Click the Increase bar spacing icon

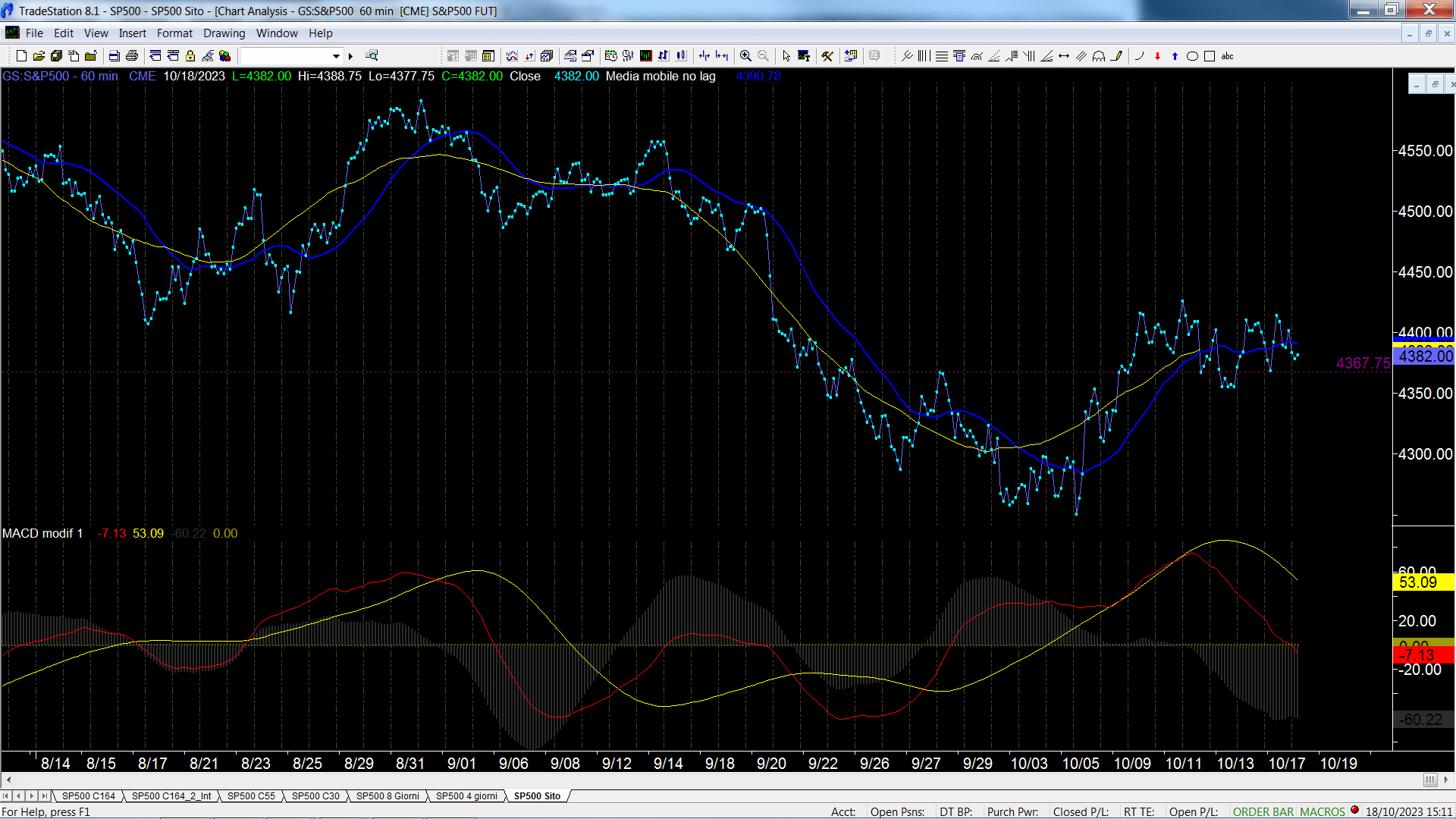tap(722, 56)
